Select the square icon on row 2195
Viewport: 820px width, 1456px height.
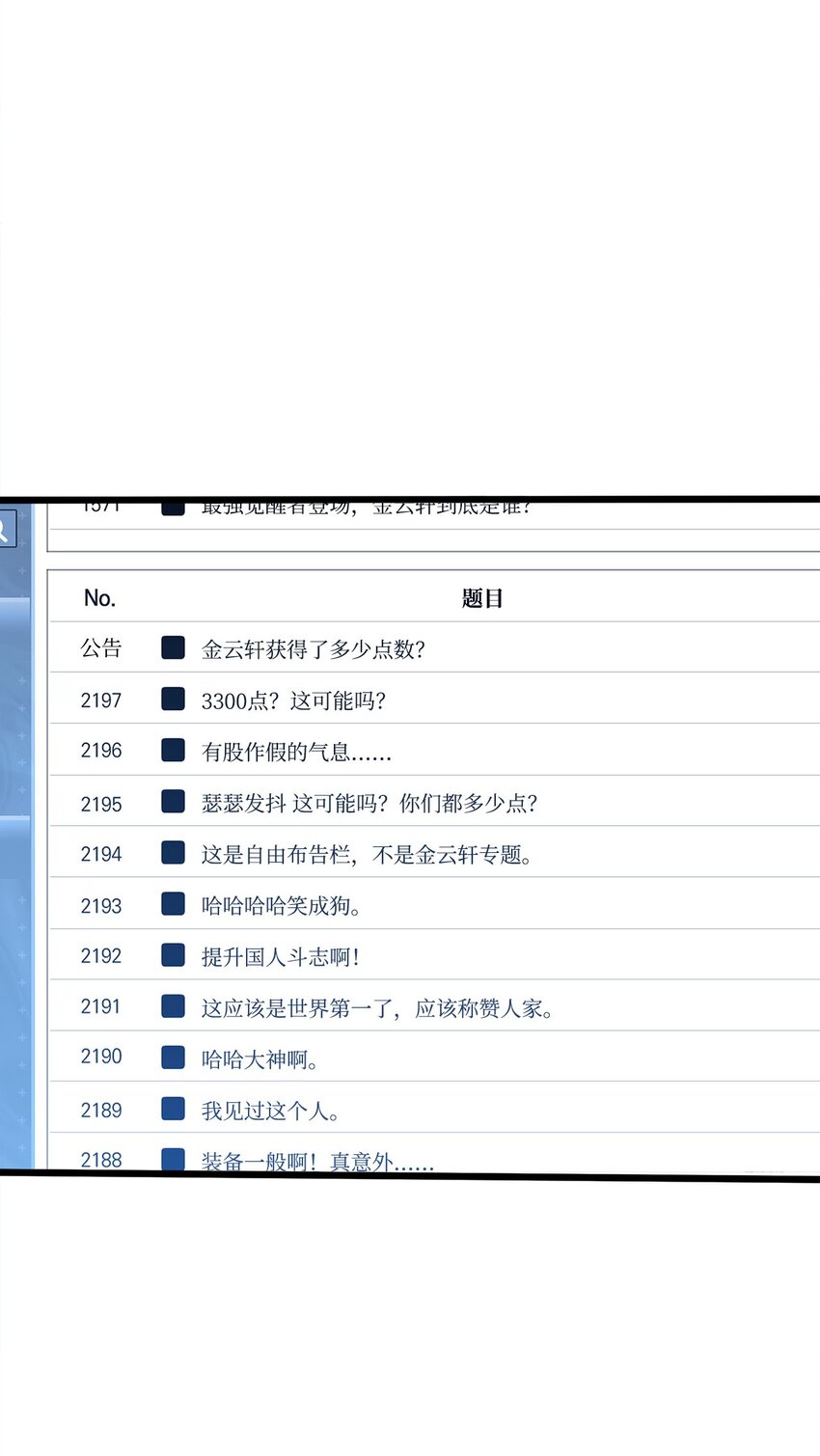coord(173,802)
